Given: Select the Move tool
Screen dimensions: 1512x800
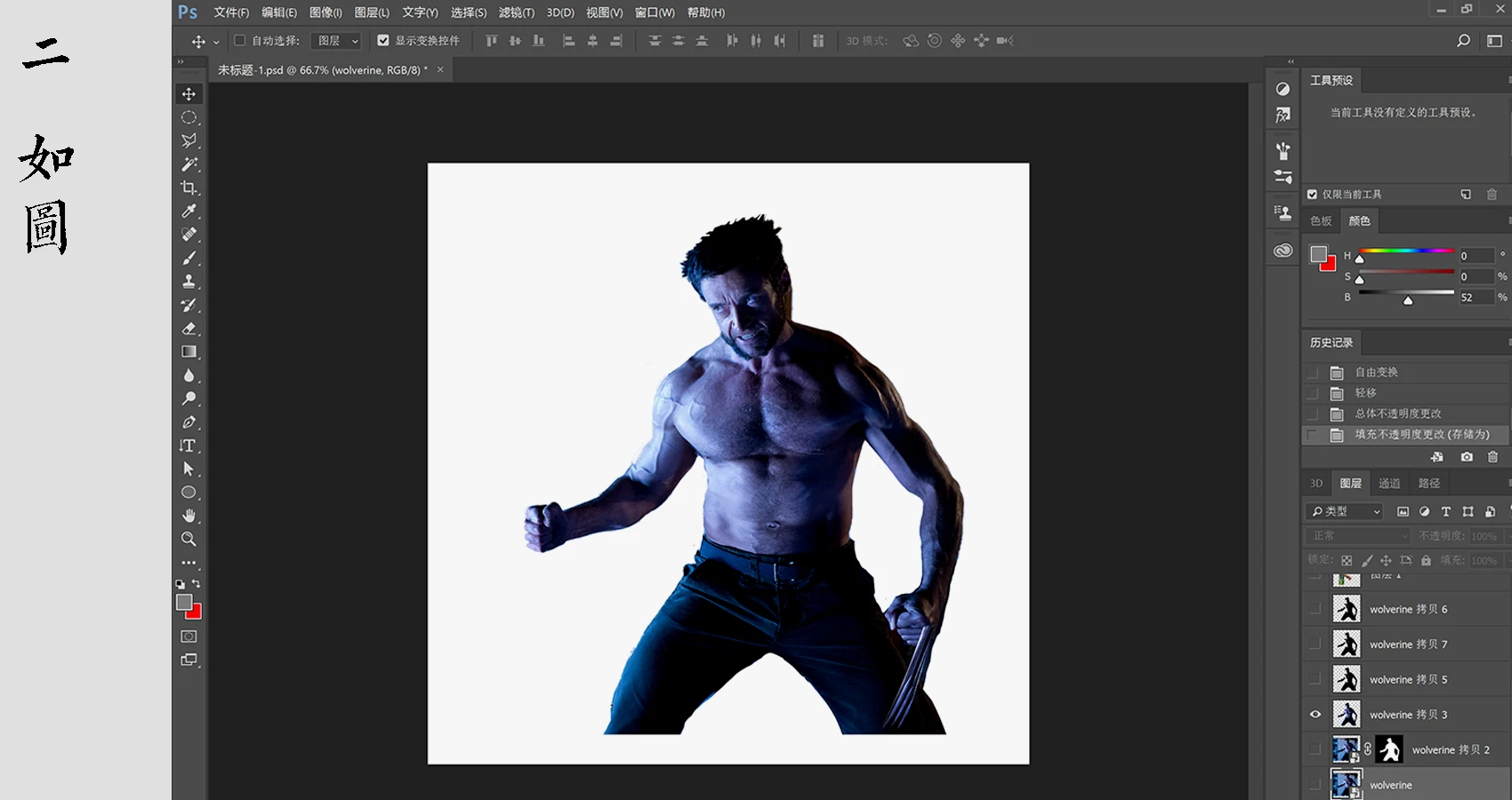Looking at the screenshot, I should pyautogui.click(x=189, y=94).
